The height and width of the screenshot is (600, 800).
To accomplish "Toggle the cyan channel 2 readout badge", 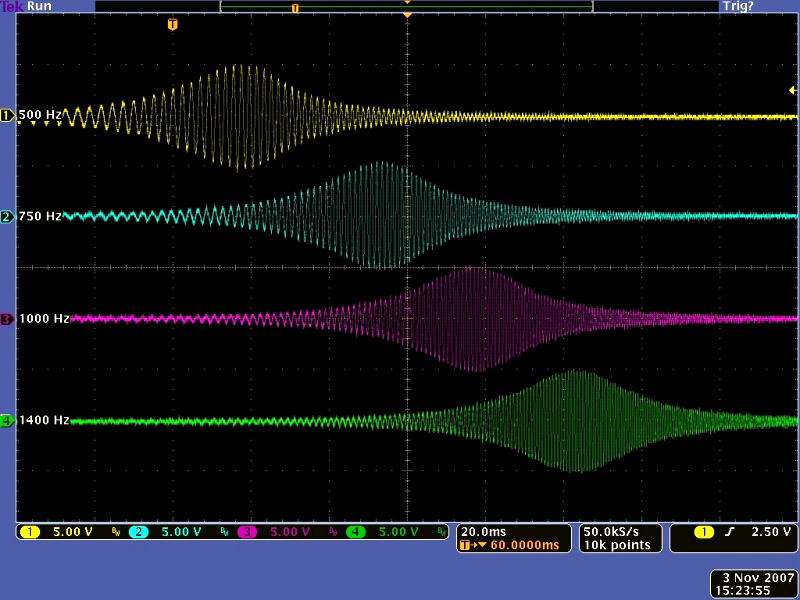I will 138,532.
